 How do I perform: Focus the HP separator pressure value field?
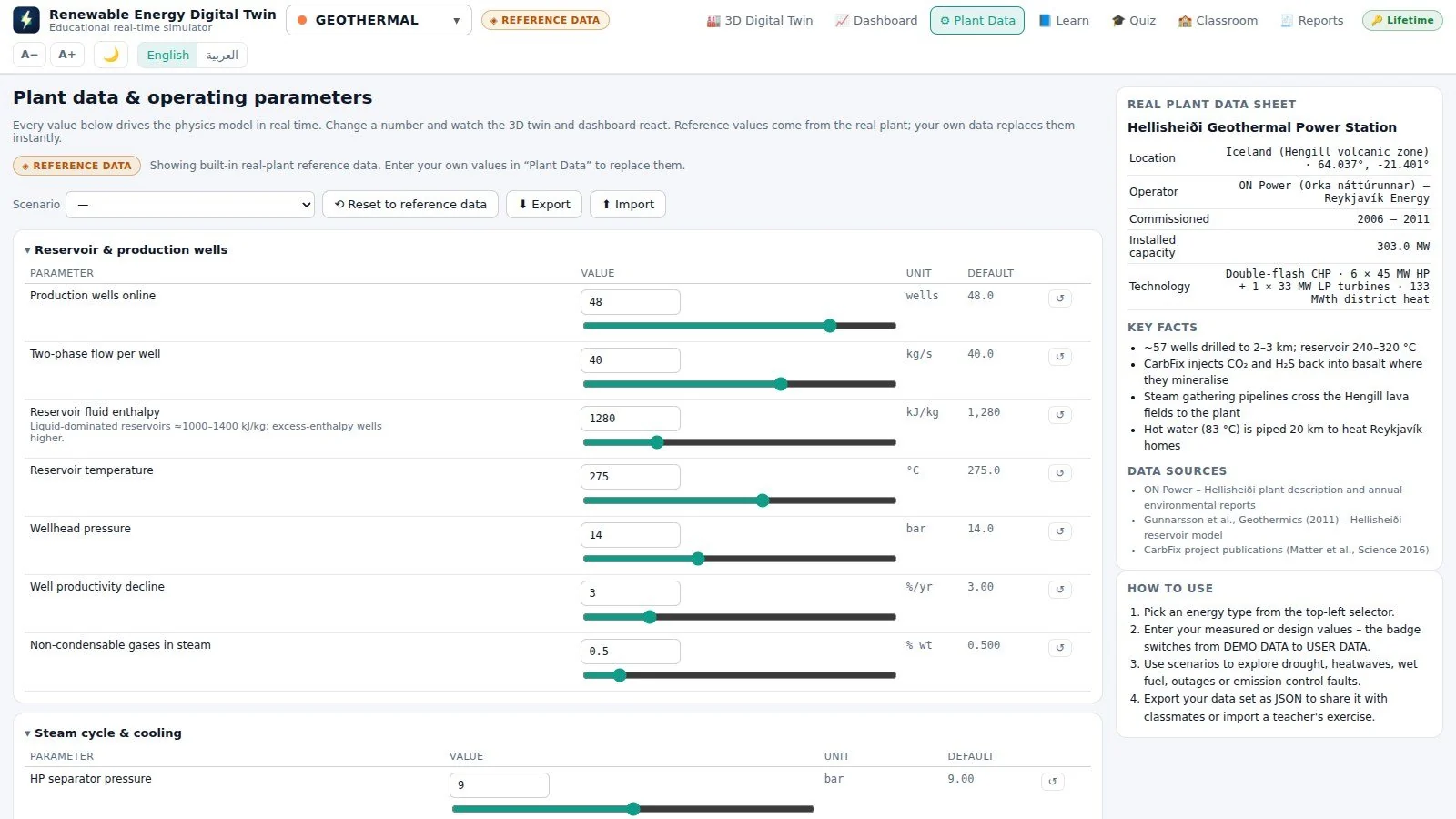[500, 785]
